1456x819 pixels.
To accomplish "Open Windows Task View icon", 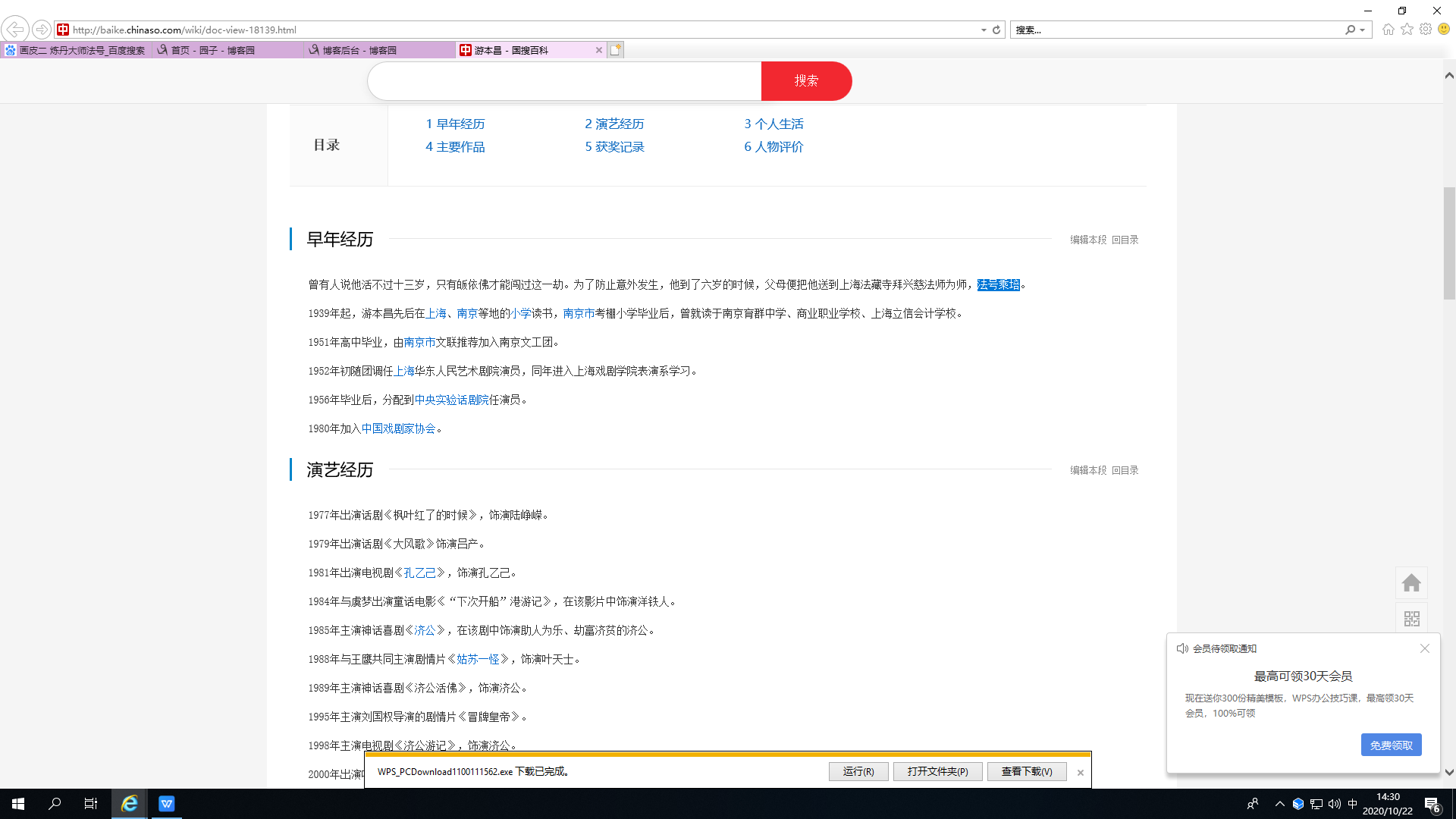I will (x=91, y=804).
